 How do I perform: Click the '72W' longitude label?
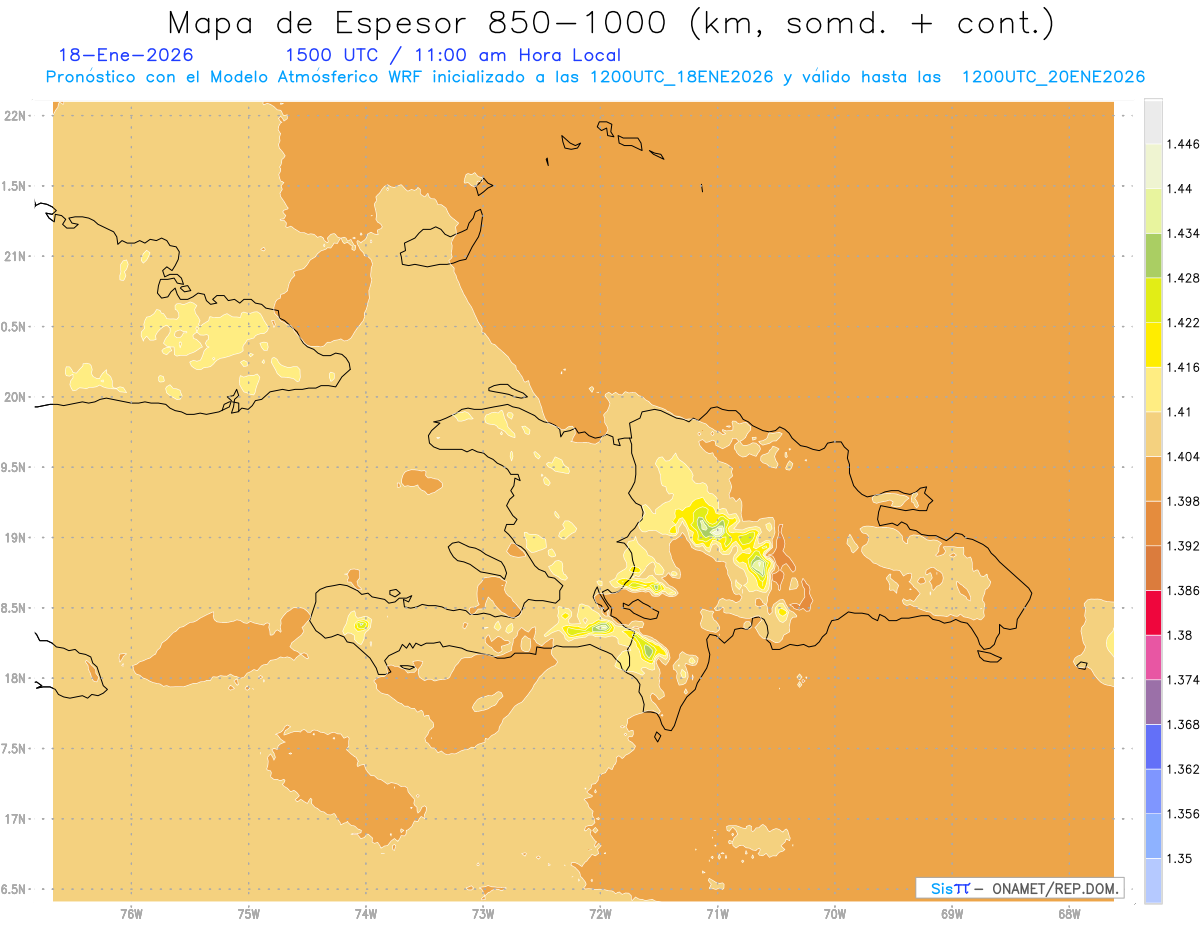pos(600,913)
